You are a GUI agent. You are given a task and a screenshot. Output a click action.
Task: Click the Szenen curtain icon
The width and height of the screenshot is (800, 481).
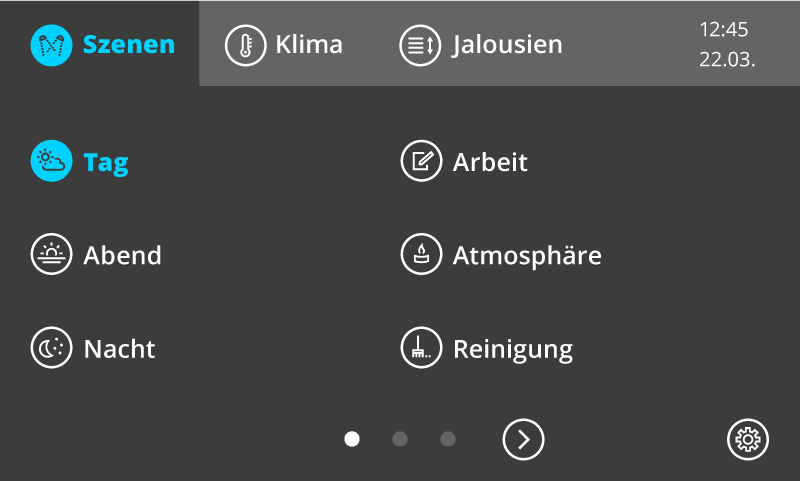pyautogui.click(x=51, y=45)
